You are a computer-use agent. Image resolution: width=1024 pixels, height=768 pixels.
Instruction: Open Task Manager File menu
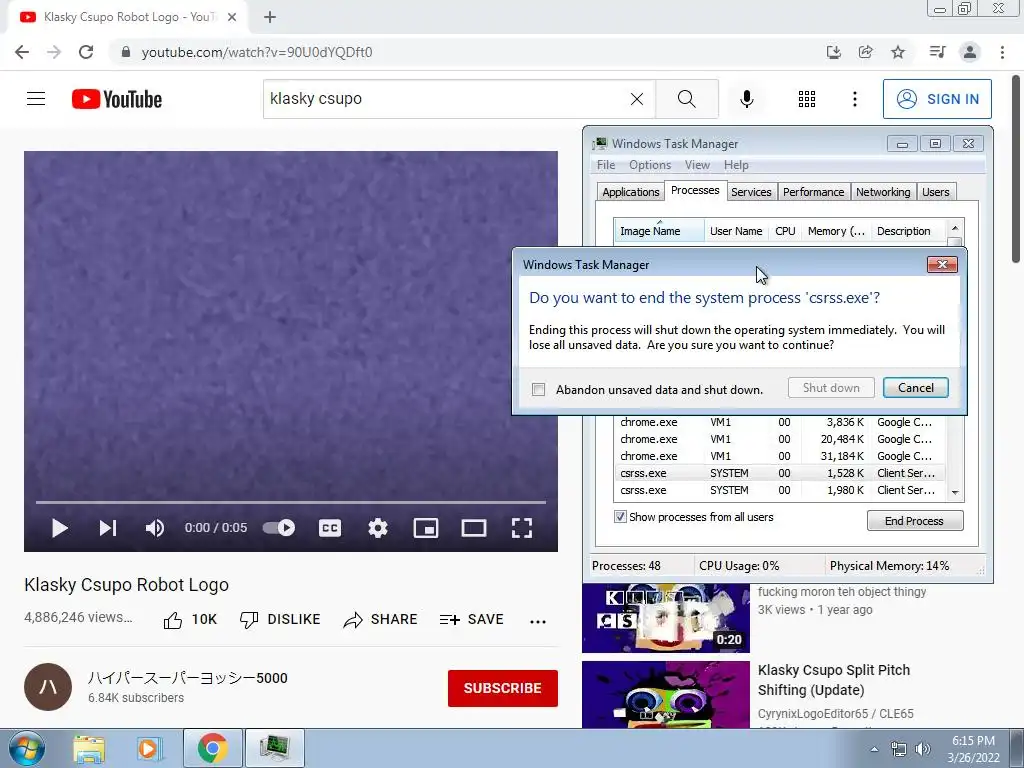pos(605,165)
